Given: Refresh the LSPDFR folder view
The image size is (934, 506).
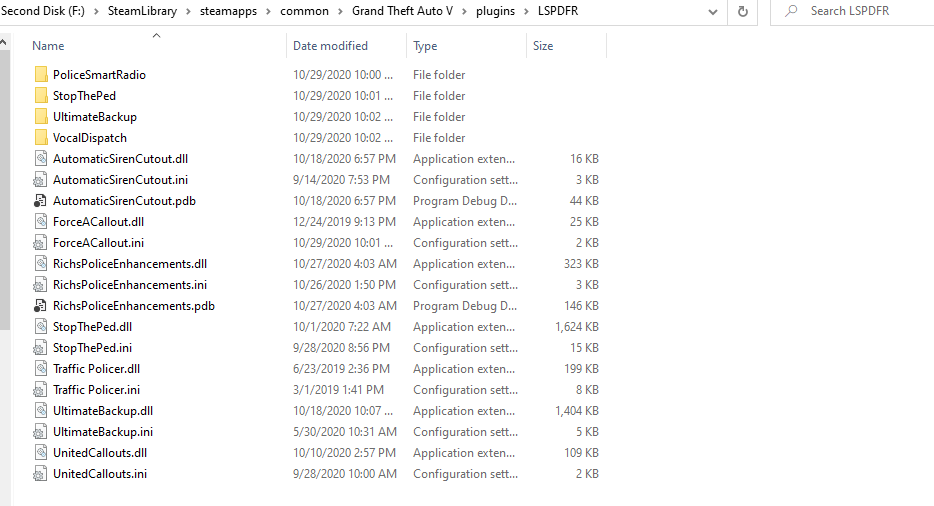Looking at the screenshot, I should coord(742,11).
